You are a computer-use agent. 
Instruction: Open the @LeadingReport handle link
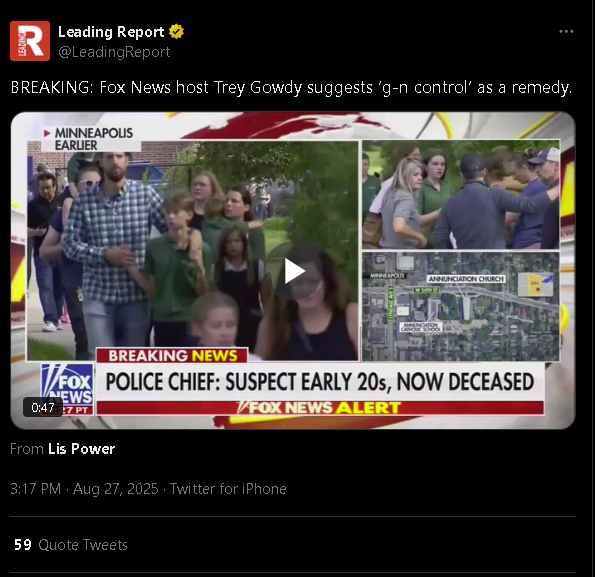pos(114,52)
